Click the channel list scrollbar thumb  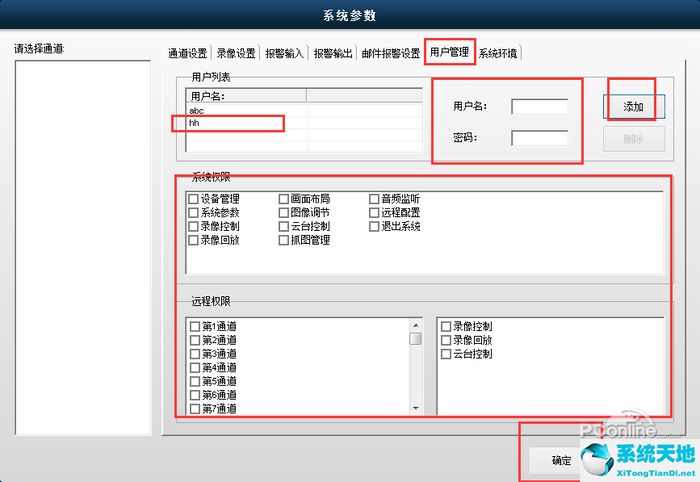pos(416,339)
